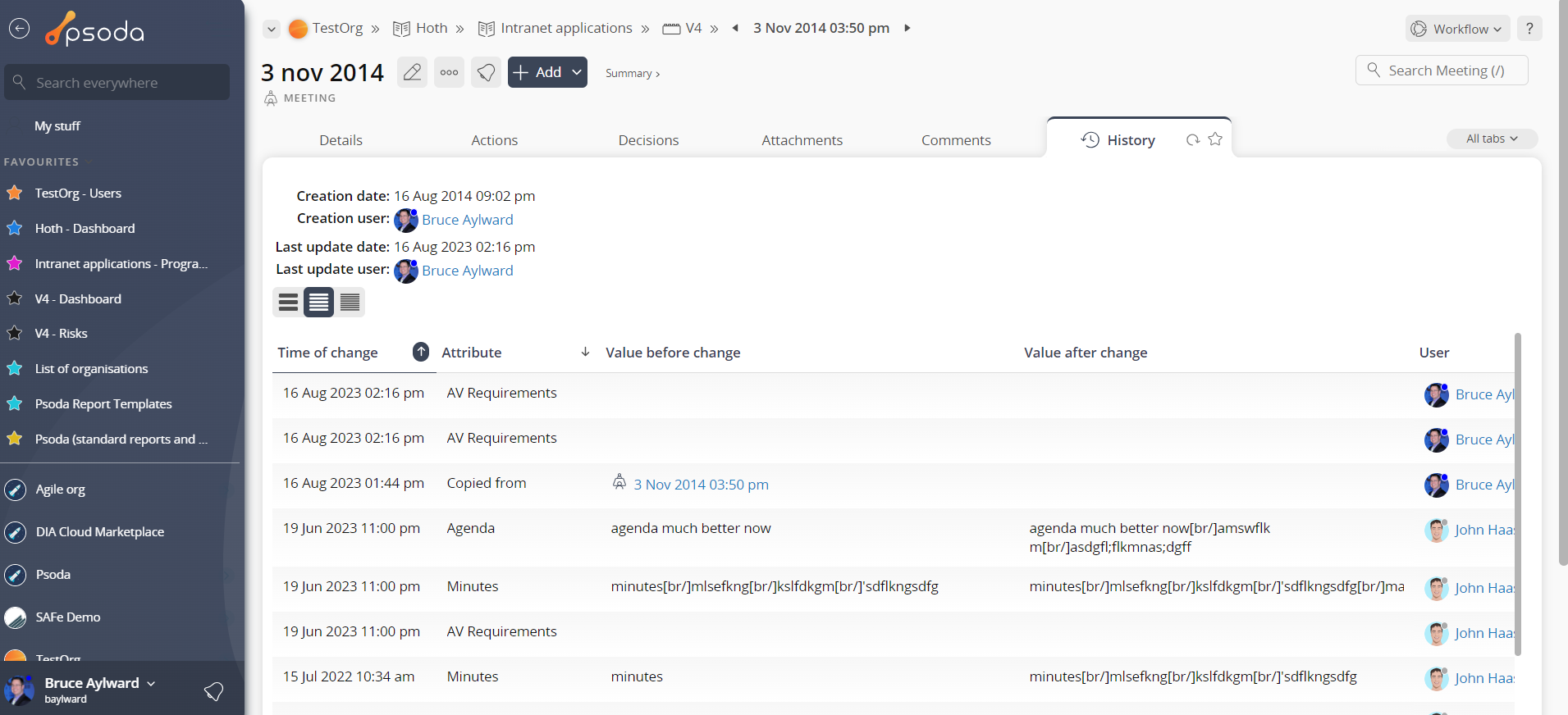Open the help question mark button

tap(1529, 29)
